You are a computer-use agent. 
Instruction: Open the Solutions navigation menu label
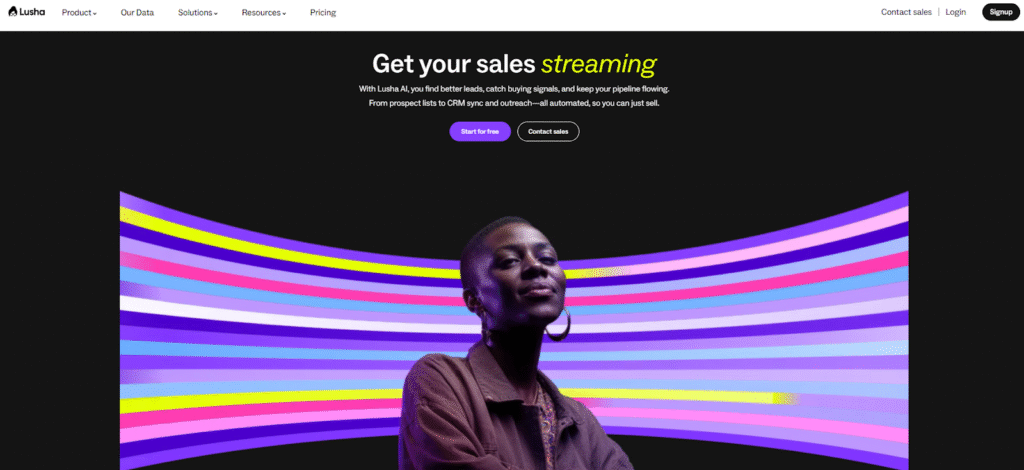(195, 12)
